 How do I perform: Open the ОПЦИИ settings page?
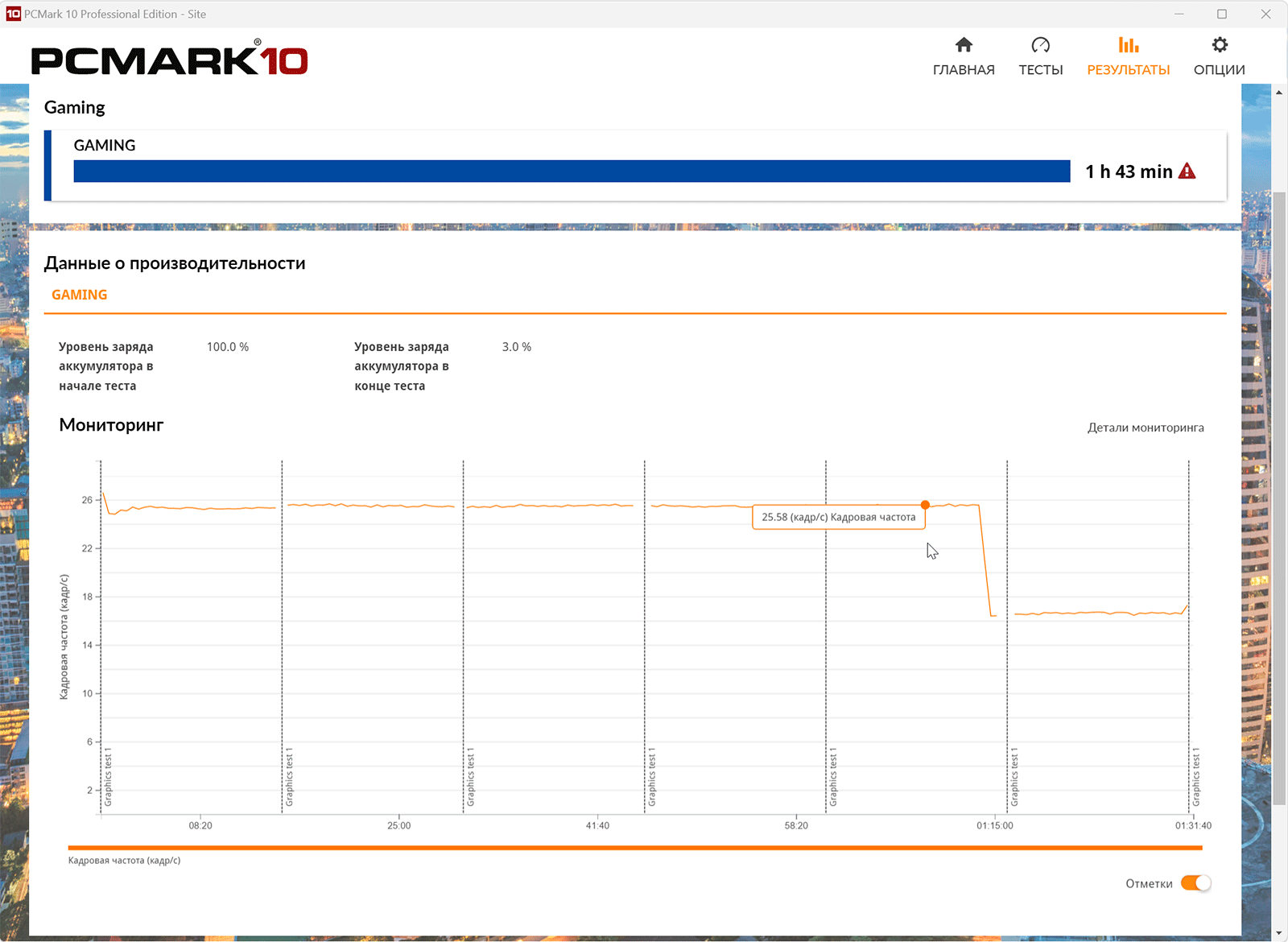coord(1220,56)
